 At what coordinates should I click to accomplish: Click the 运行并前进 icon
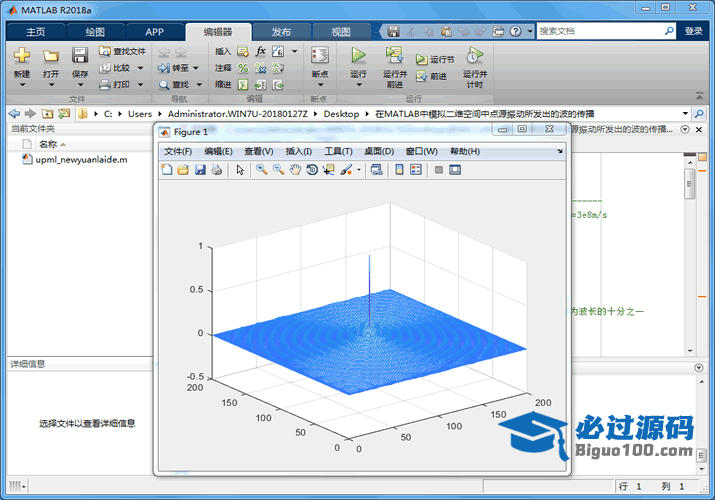[394, 55]
